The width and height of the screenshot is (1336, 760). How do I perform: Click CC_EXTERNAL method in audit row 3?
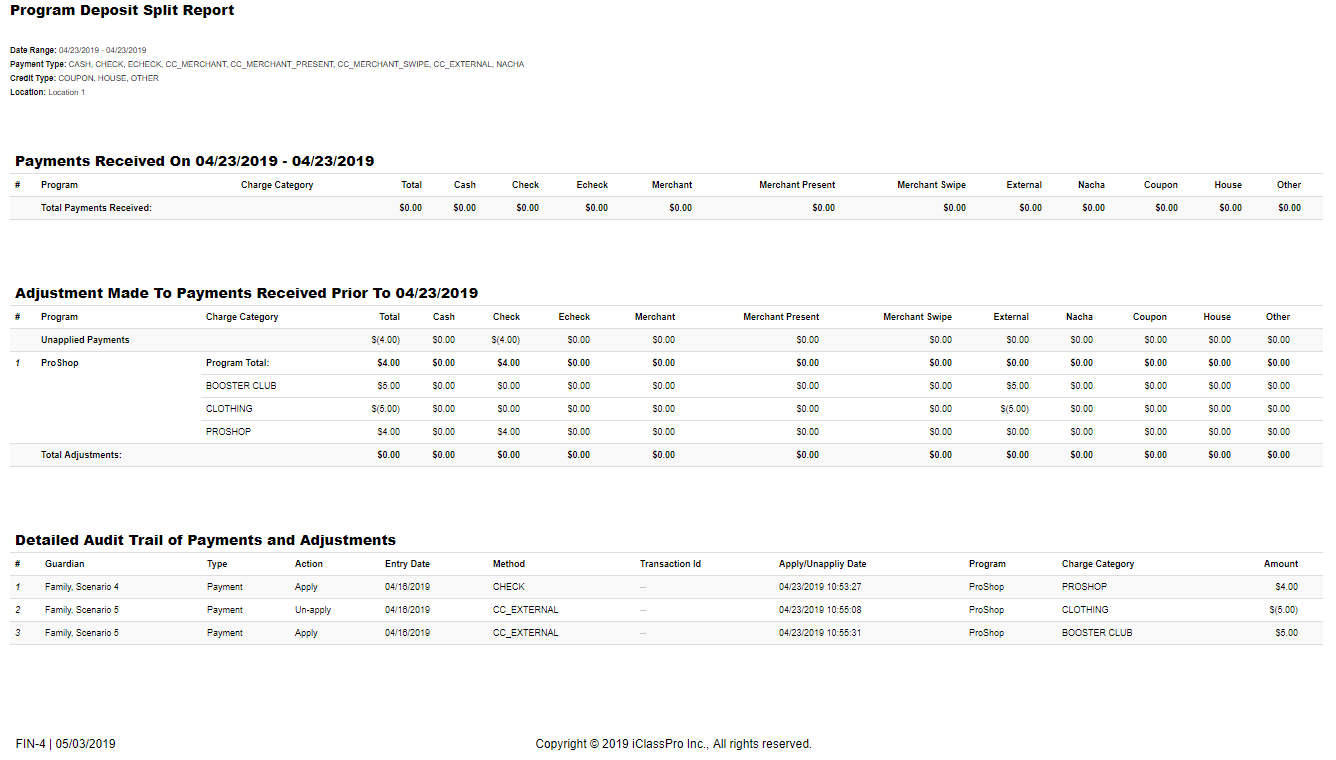tap(526, 633)
